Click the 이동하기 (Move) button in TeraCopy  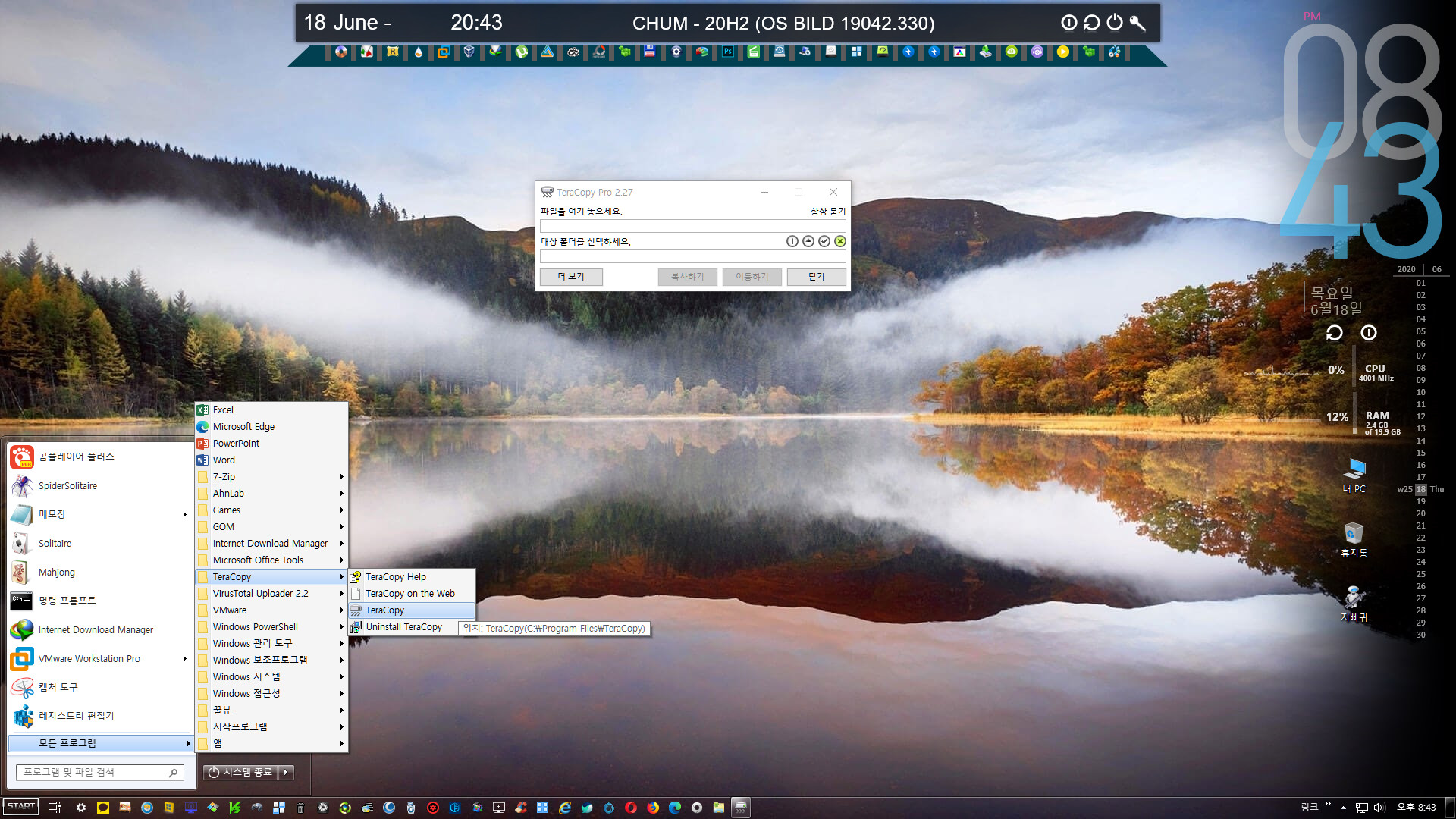pos(752,277)
